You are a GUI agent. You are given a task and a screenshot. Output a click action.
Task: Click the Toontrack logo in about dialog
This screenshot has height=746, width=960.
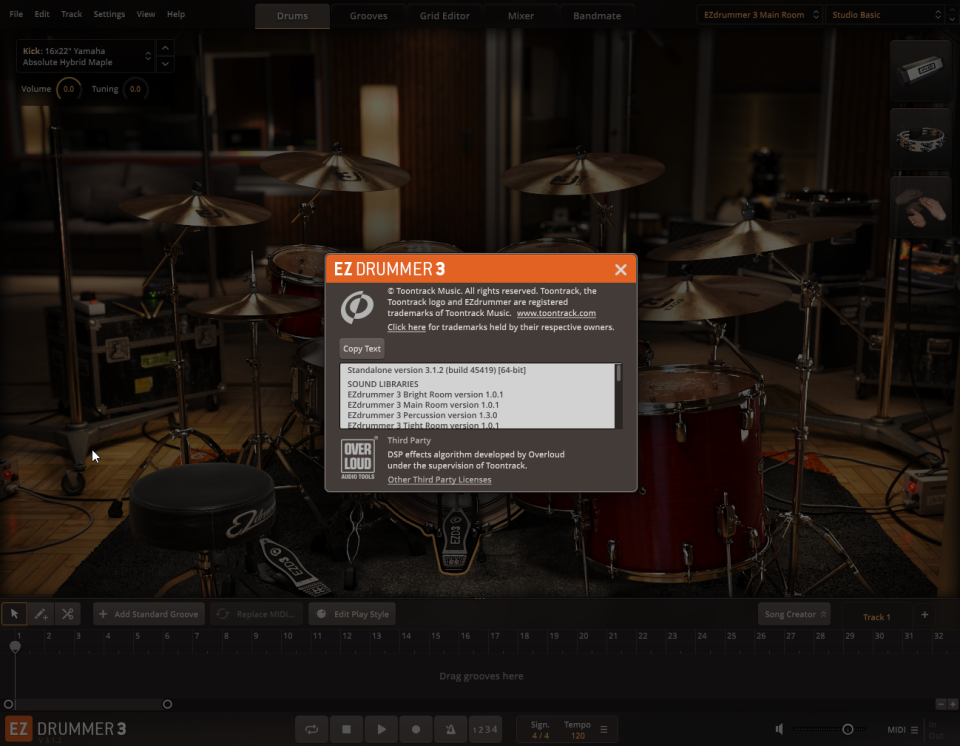coord(357,307)
